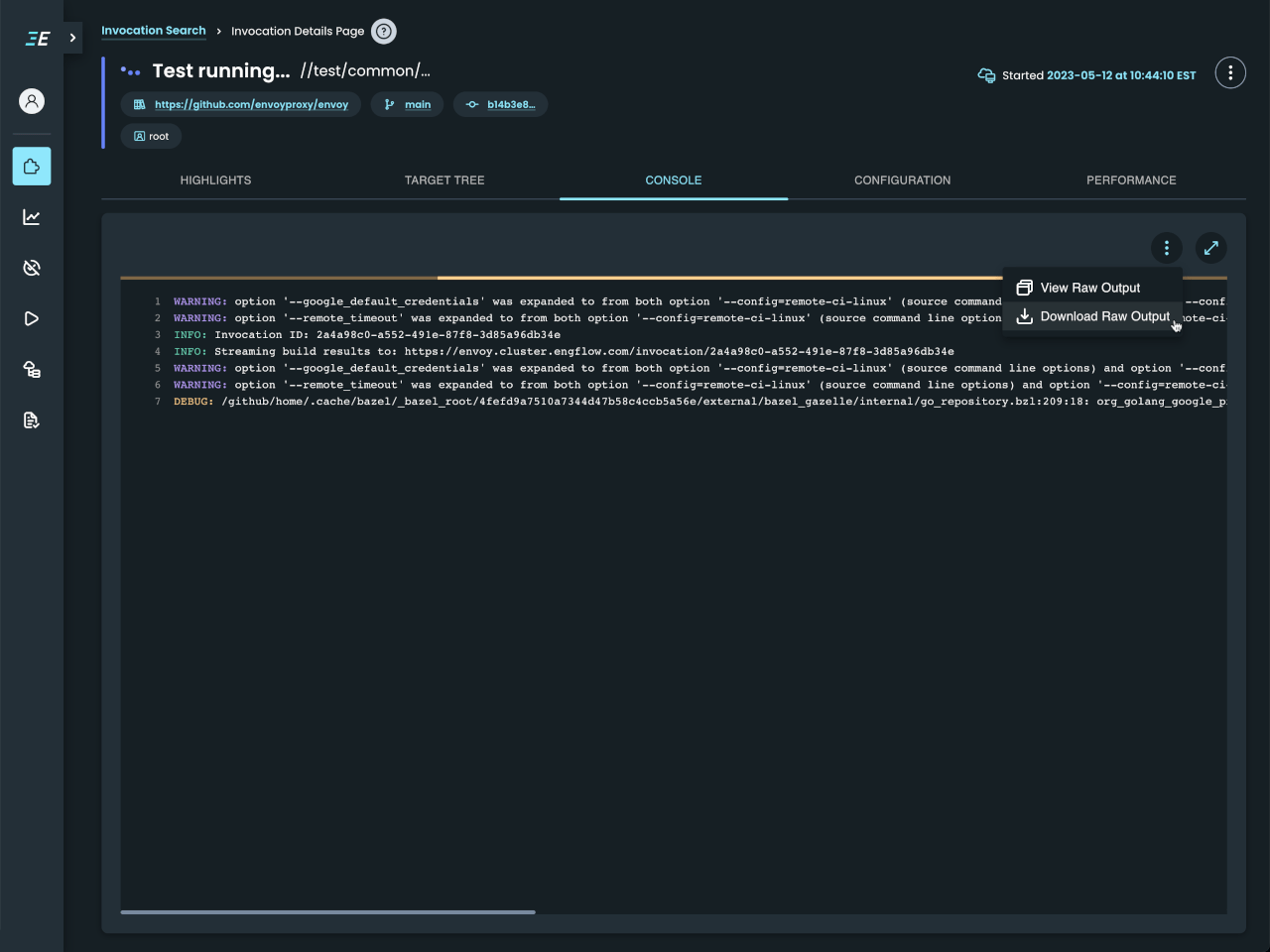
Task: Click the document report icon in sidebar
Action: tap(31, 419)
